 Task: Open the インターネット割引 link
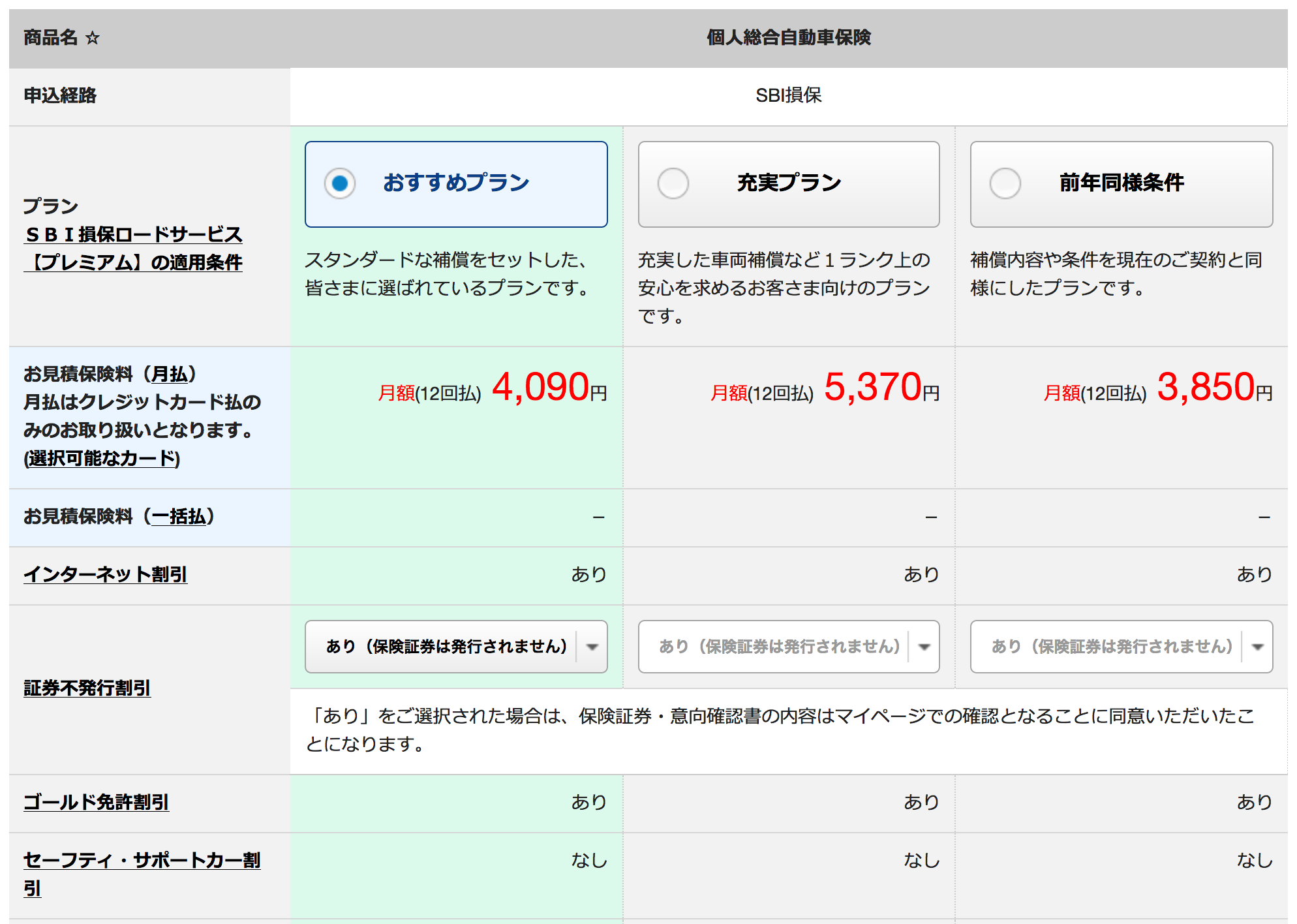[x=105, y=574]
